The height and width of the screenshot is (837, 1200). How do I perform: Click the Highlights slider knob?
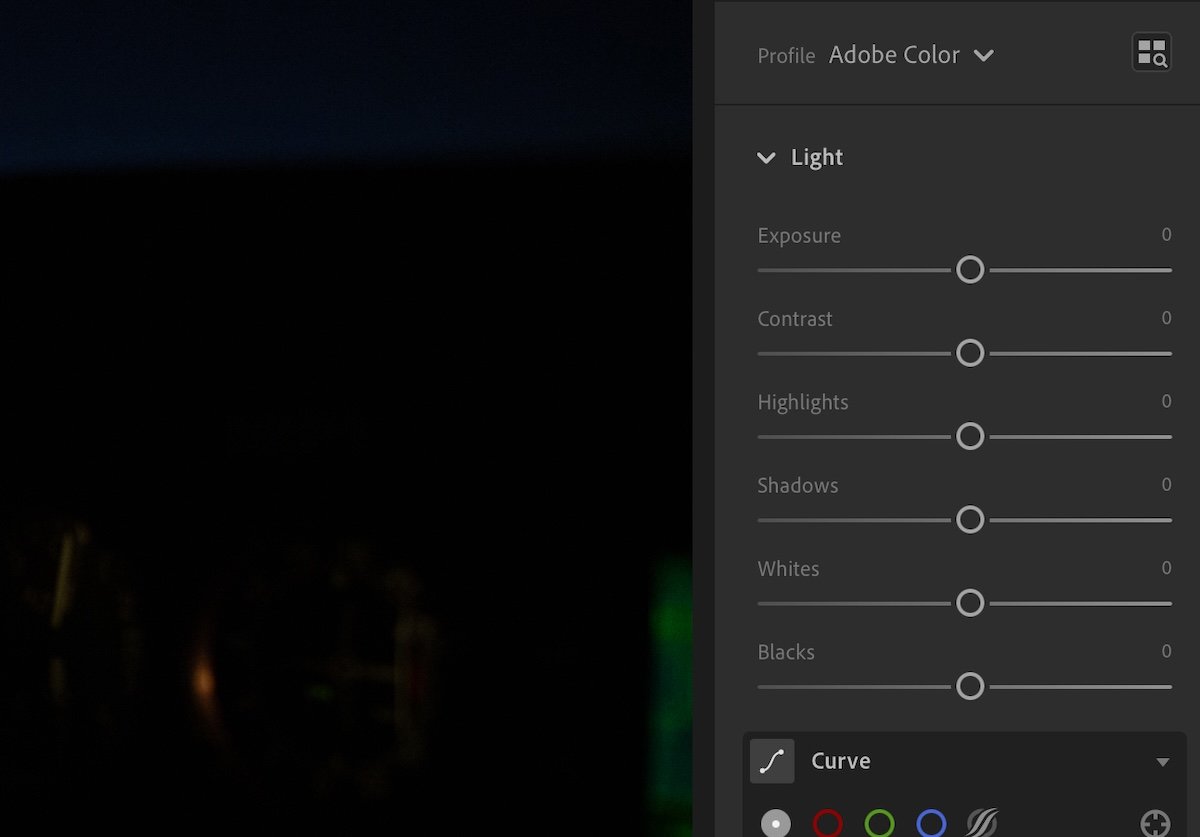[x=969, y=436]
